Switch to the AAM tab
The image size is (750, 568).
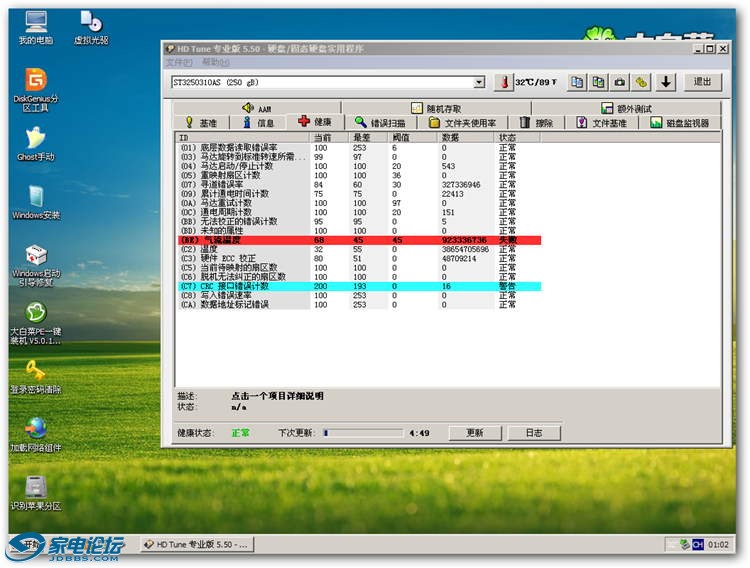click(x=257, y=108)
